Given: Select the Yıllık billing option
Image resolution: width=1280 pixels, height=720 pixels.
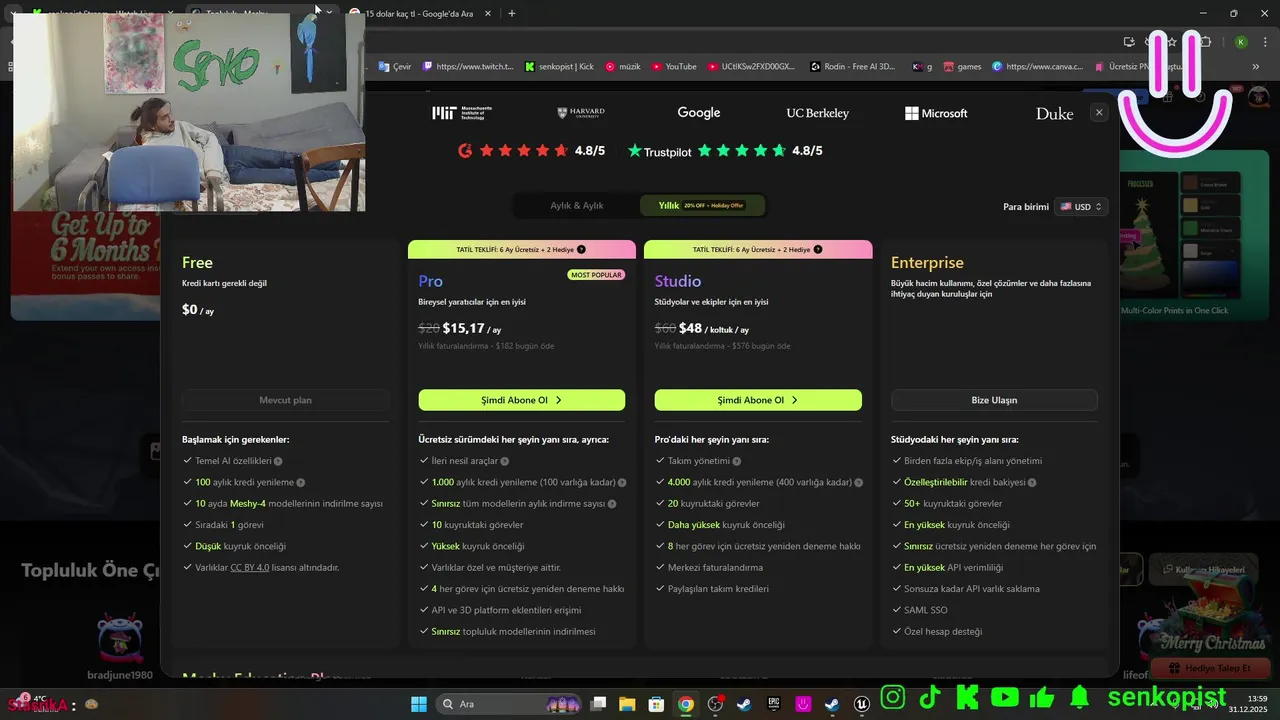Looking at the screenshot, I should 703,206.
